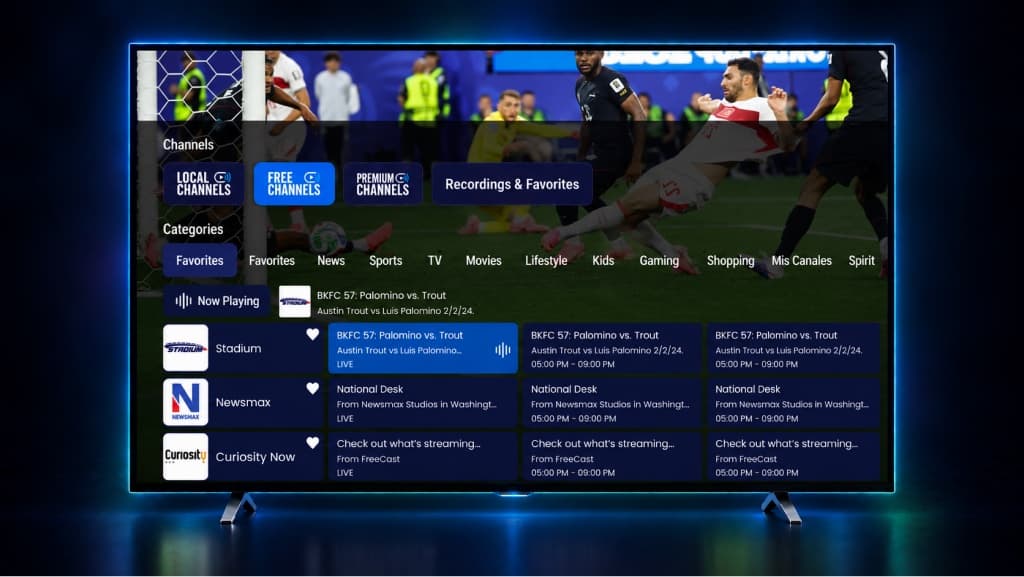Viewport: 1024px width, 577px height.
Task: Click the Stadium logo in Now Playing bar
Action: pos(295,302)
